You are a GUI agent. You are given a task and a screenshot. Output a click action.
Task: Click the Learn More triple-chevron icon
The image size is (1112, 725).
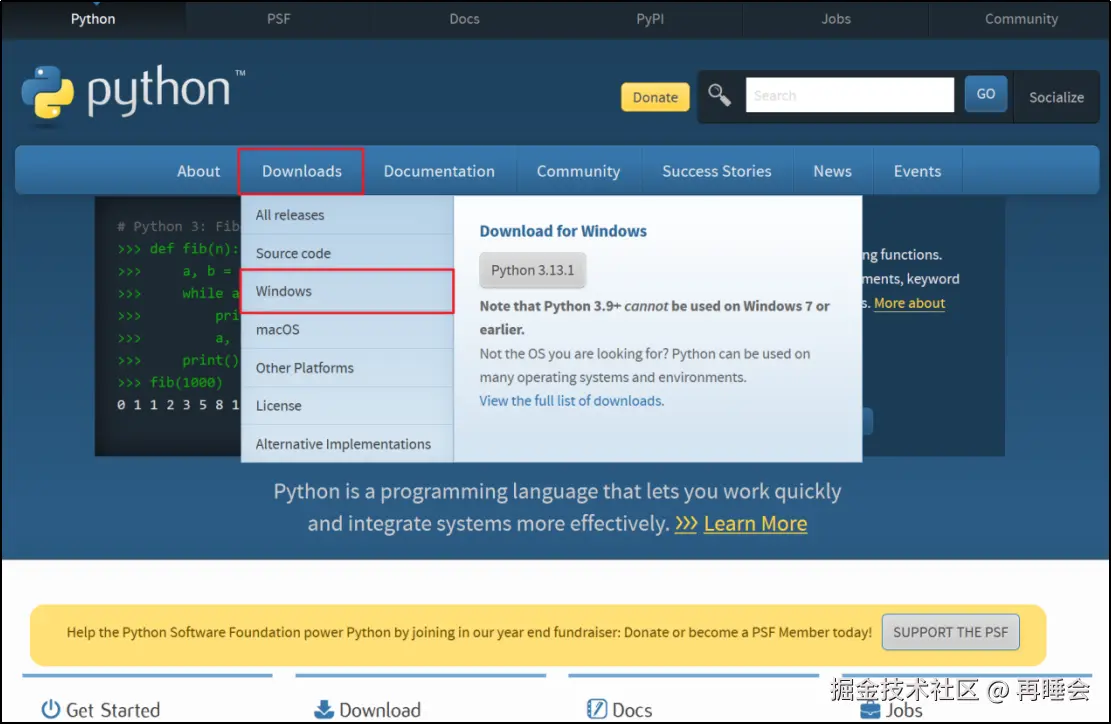[x=686, y=524]
